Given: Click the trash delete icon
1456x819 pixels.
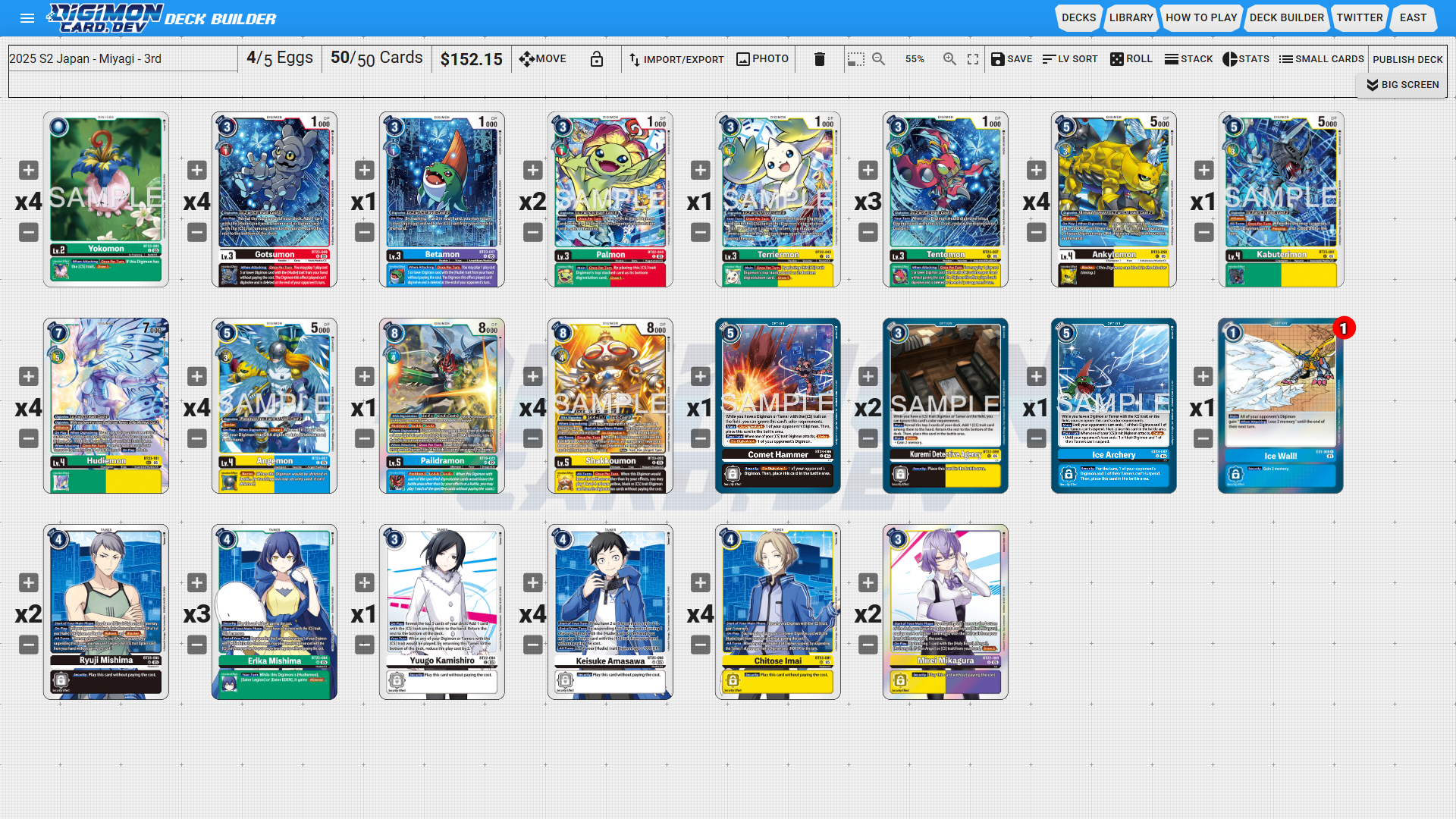Looking at the screenshot, I should (819, 59).
